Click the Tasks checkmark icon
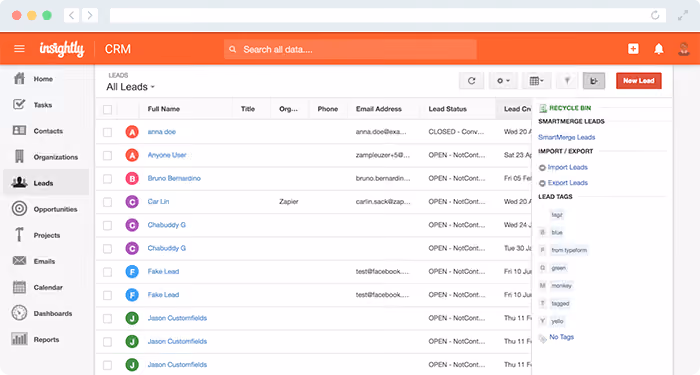This screenshot has width=700, height=375. (19, 104)
